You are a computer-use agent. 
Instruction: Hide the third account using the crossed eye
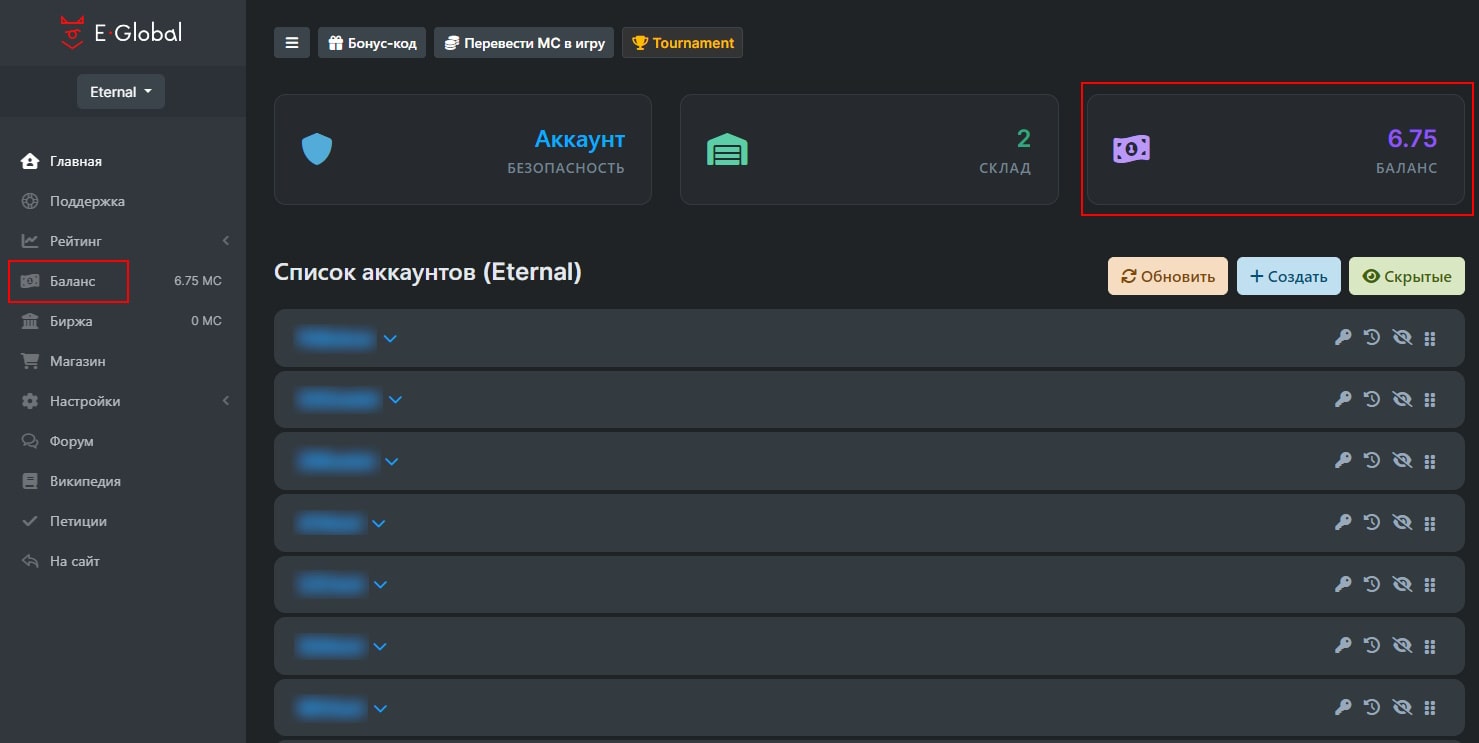[1402, 460]
